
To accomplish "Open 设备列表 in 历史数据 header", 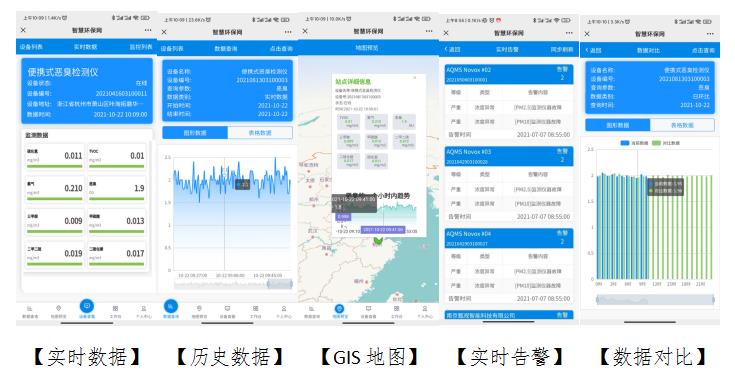I will coord(172,48).
